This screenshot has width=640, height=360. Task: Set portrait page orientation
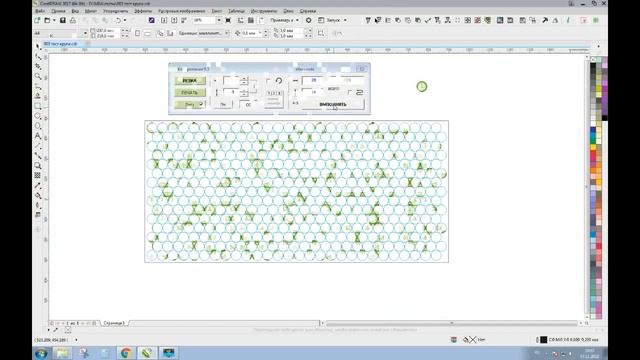coord(138,33)
